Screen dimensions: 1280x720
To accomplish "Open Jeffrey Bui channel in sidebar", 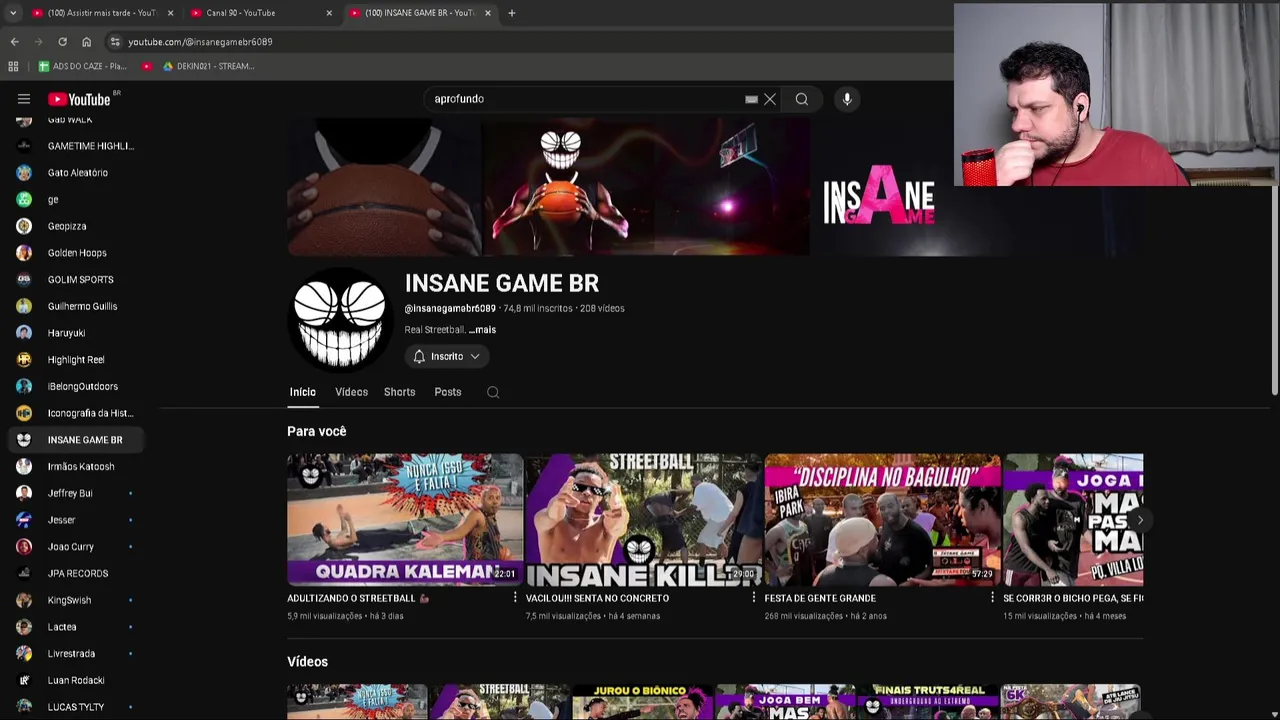I will click(77, 493).
